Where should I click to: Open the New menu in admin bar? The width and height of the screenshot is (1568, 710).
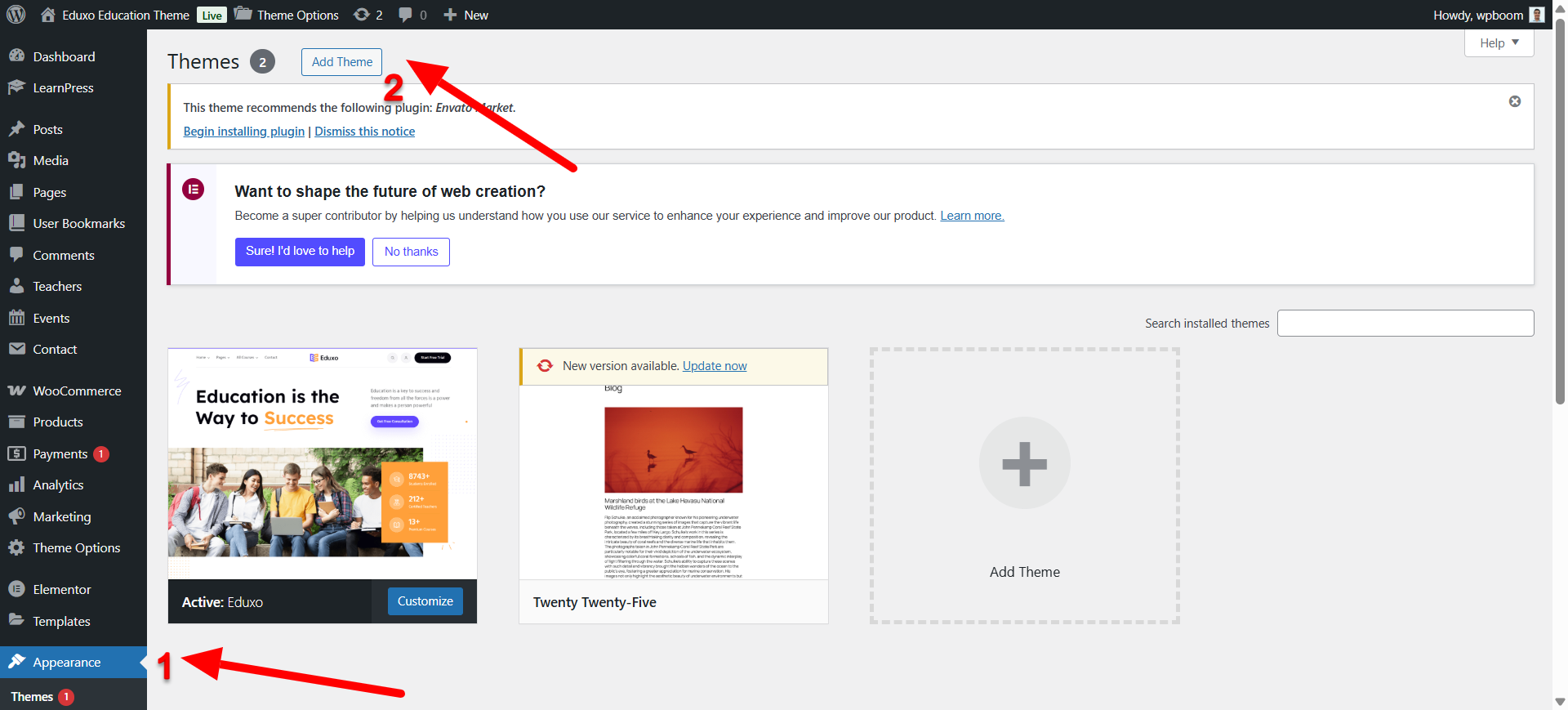(466, 15)
